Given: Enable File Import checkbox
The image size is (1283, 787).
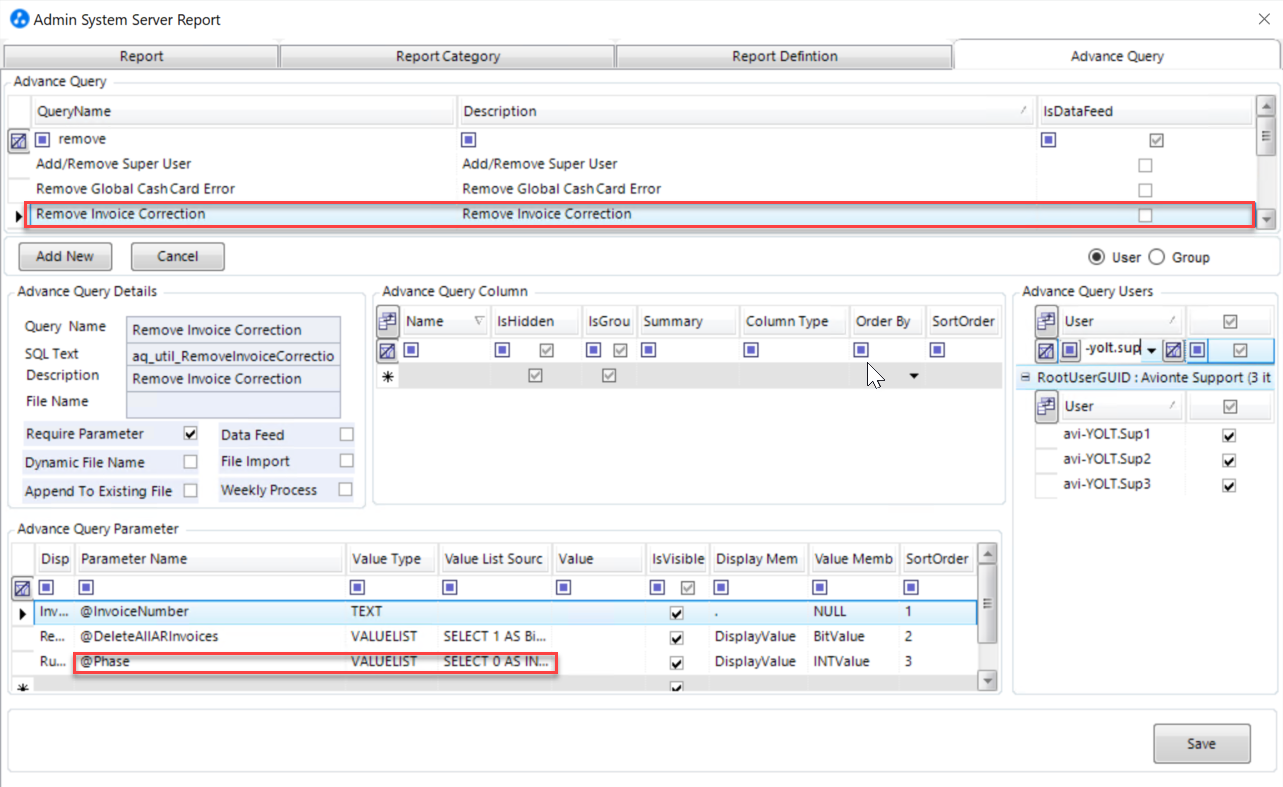Looking at the screenshot, I should [346, 461].
